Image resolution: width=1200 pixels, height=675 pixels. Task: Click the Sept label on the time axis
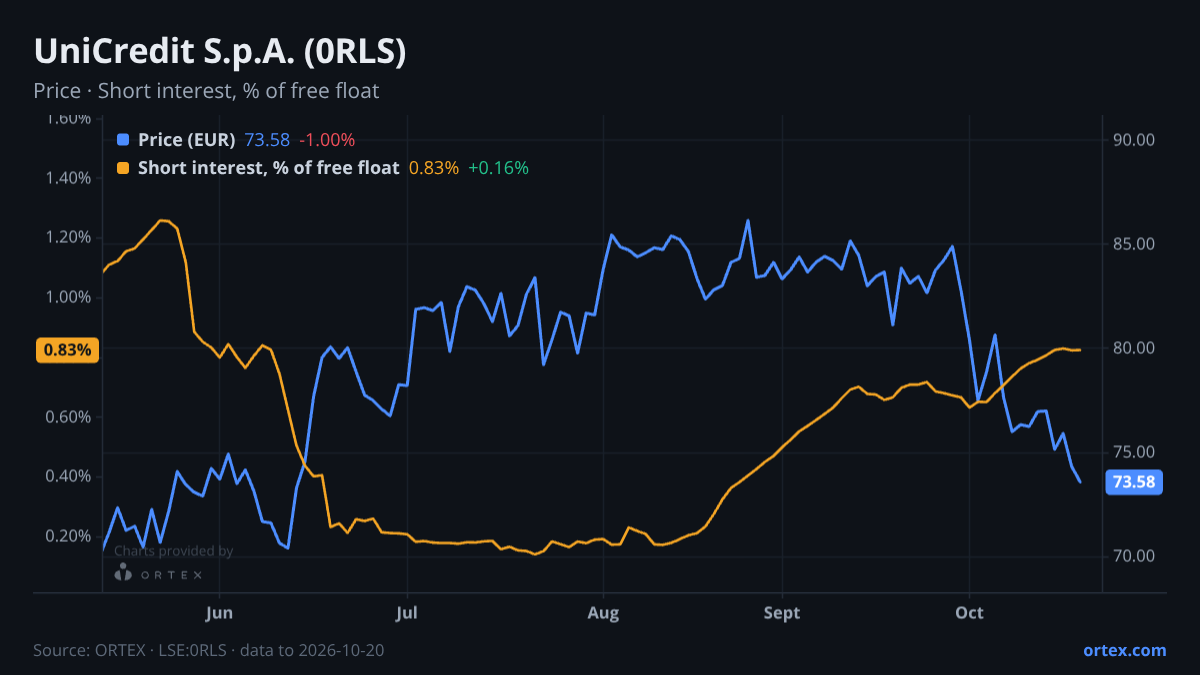[x=781, y=613]
